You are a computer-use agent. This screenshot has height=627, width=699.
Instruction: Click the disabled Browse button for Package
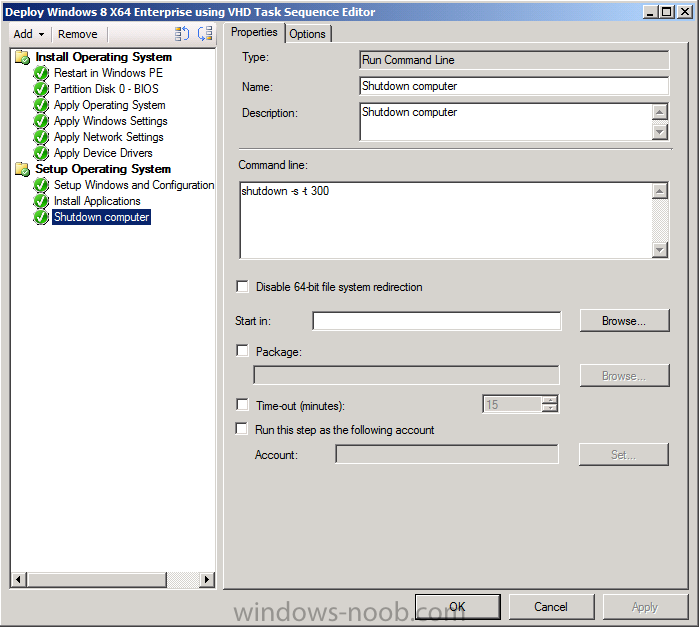point(624,376)
